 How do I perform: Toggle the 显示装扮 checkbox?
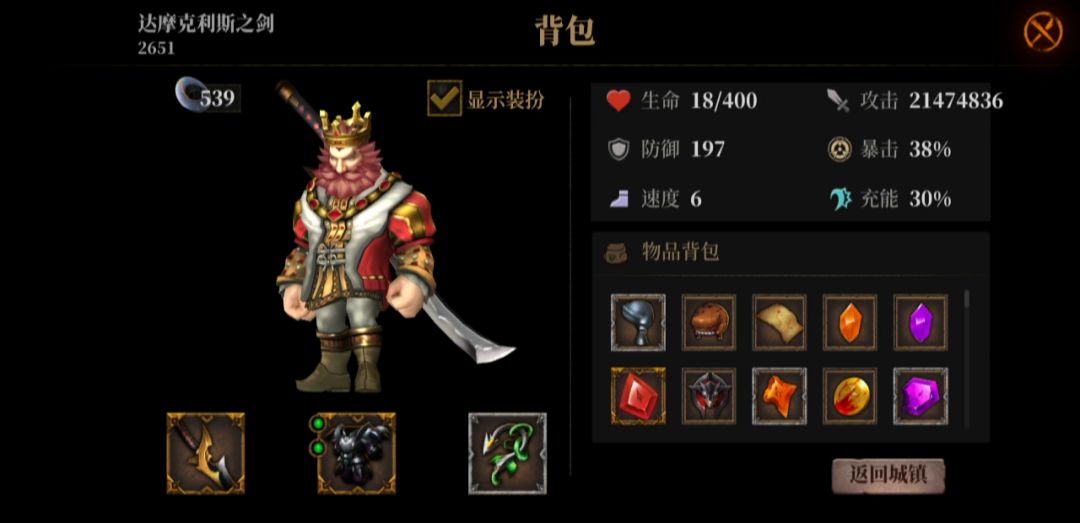pyautogui.click(x=444, y=99)
